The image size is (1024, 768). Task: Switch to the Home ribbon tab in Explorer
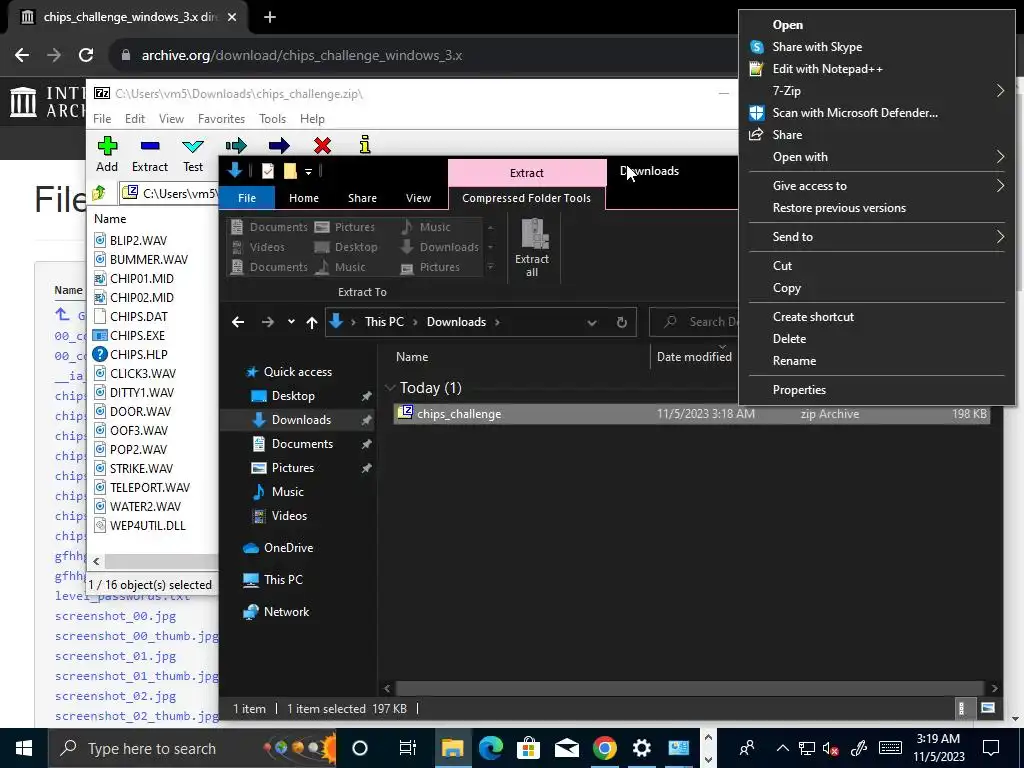(304, 198)
